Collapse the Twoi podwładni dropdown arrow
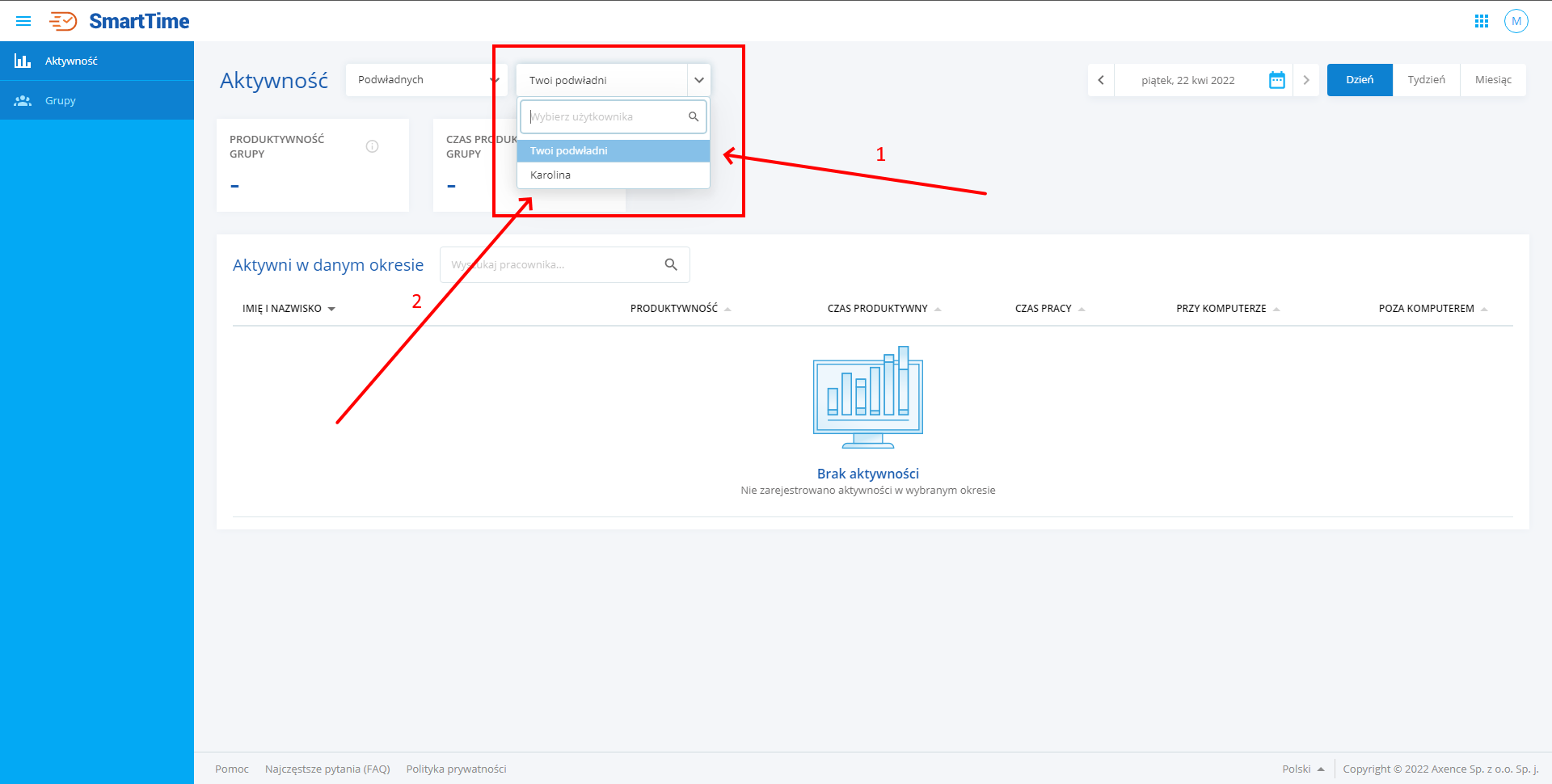Screen dimensions: 1552x784 tap(698, 80)
